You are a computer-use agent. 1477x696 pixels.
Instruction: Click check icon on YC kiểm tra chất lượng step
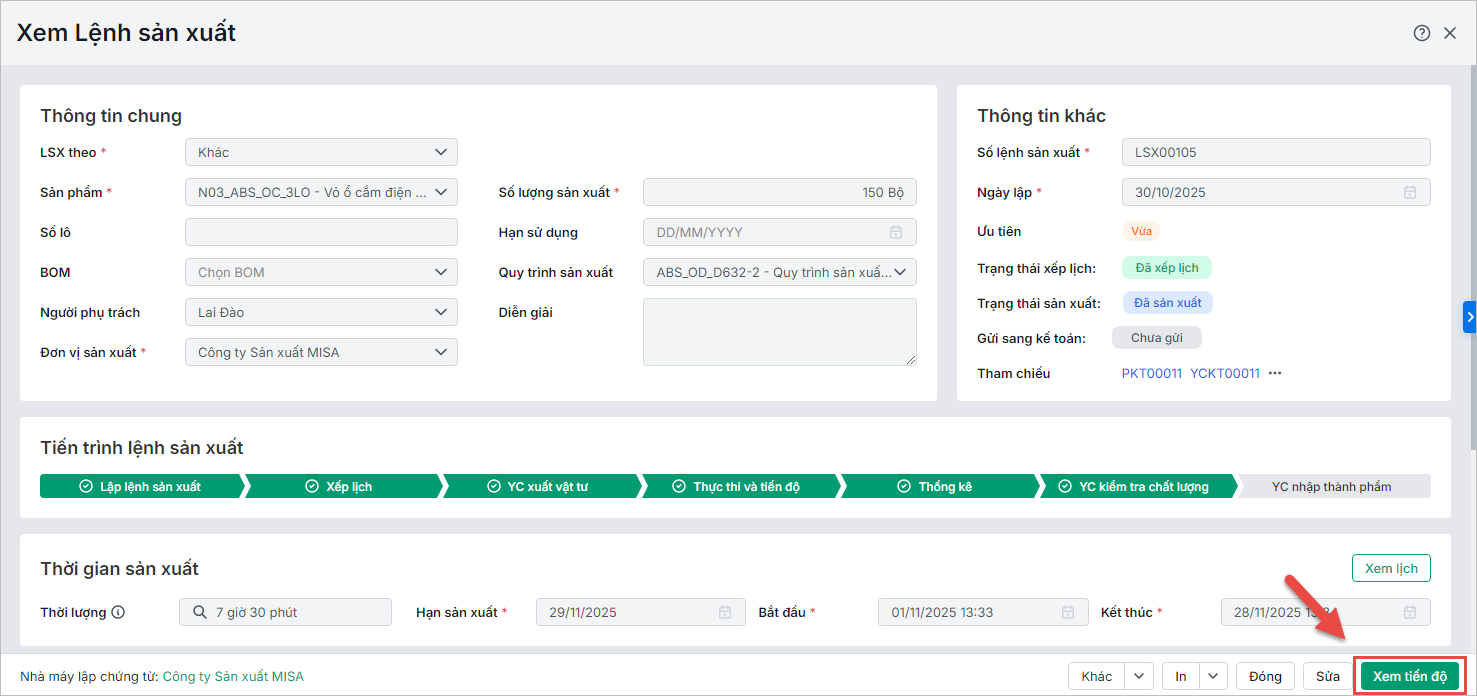click(x=1065, y=487)
